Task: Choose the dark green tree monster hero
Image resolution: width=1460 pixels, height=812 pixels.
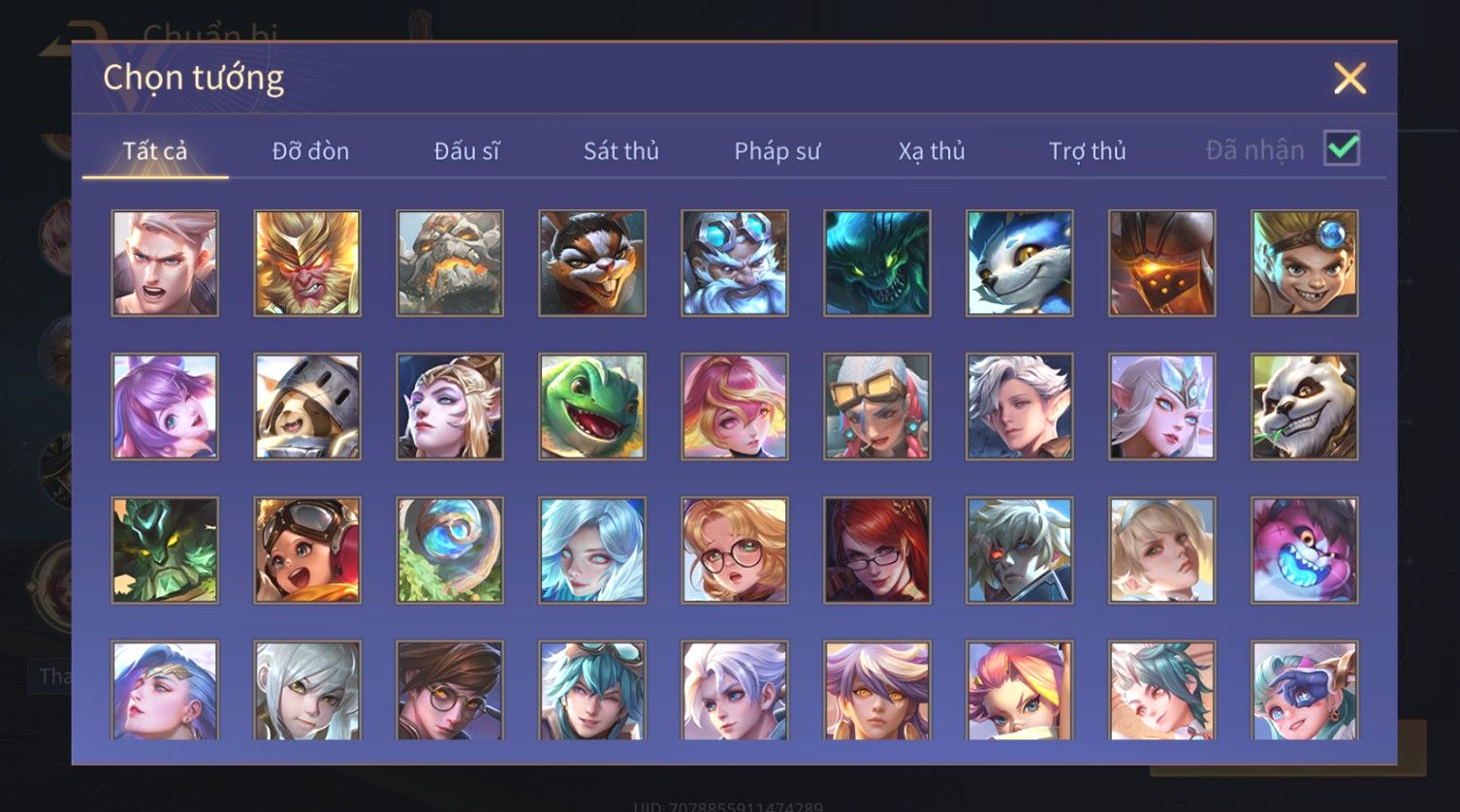Action: (x=165, y=550)
